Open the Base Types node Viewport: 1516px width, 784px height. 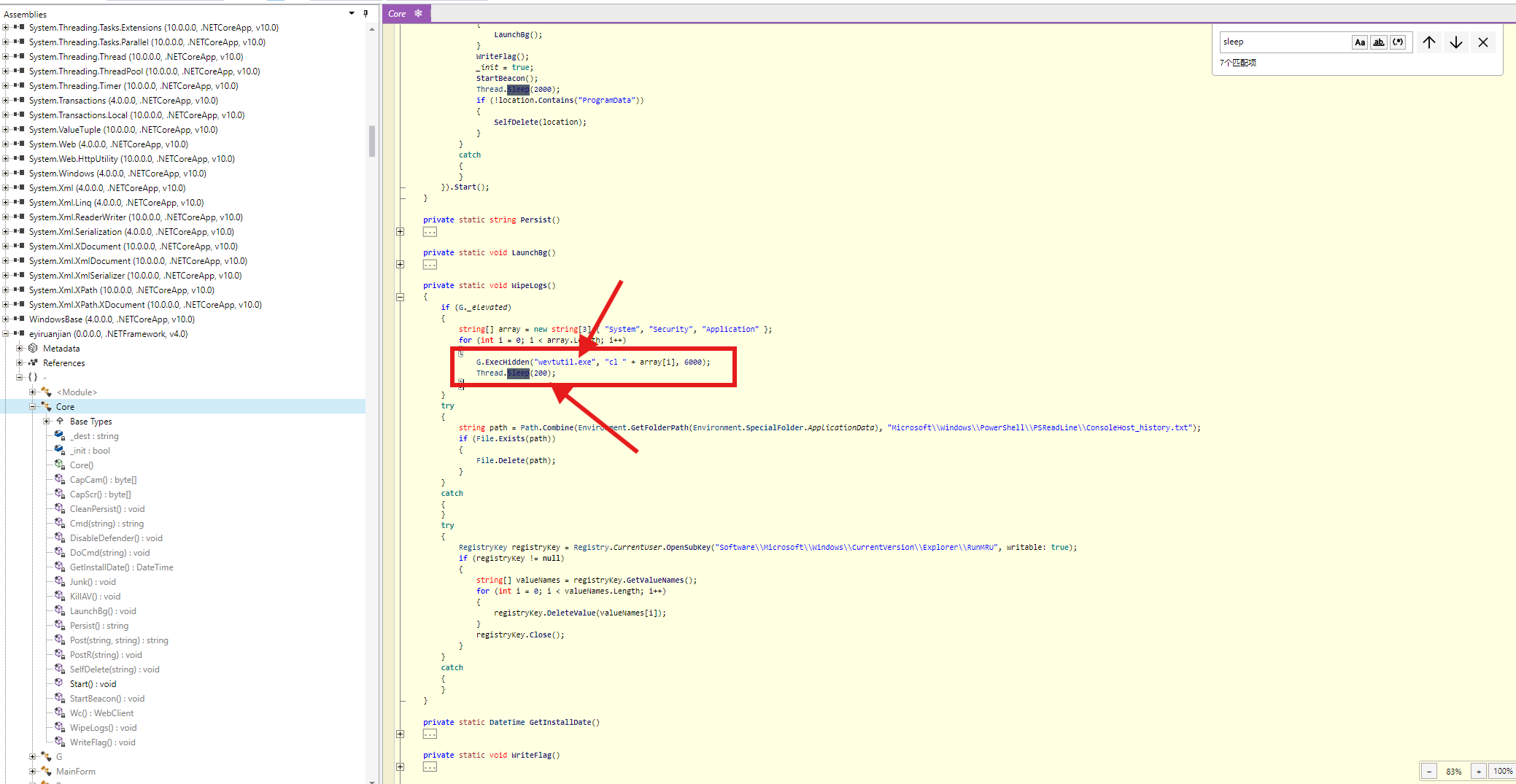[47, 422]
